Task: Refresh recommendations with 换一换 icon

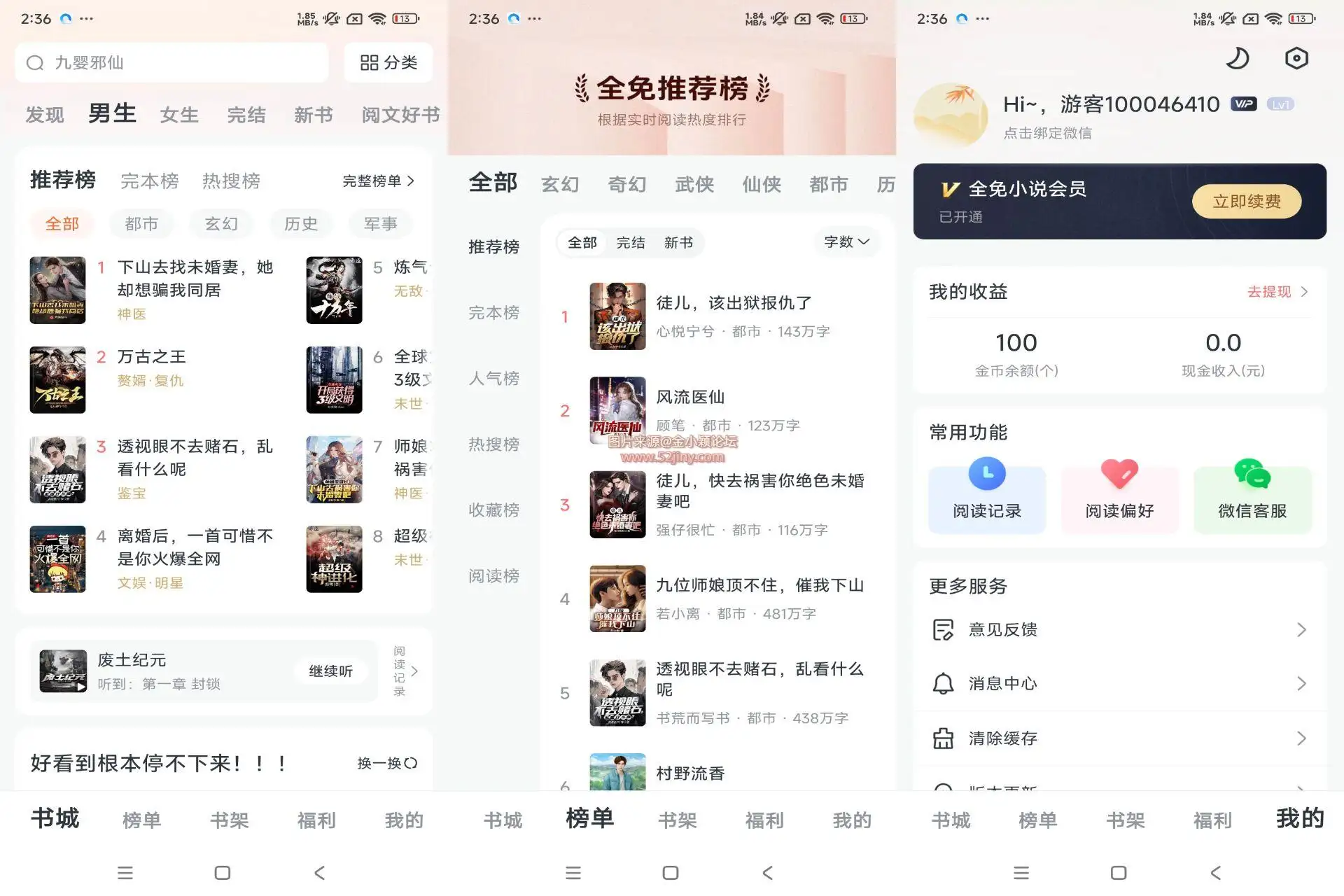Action: pos(411,763)
